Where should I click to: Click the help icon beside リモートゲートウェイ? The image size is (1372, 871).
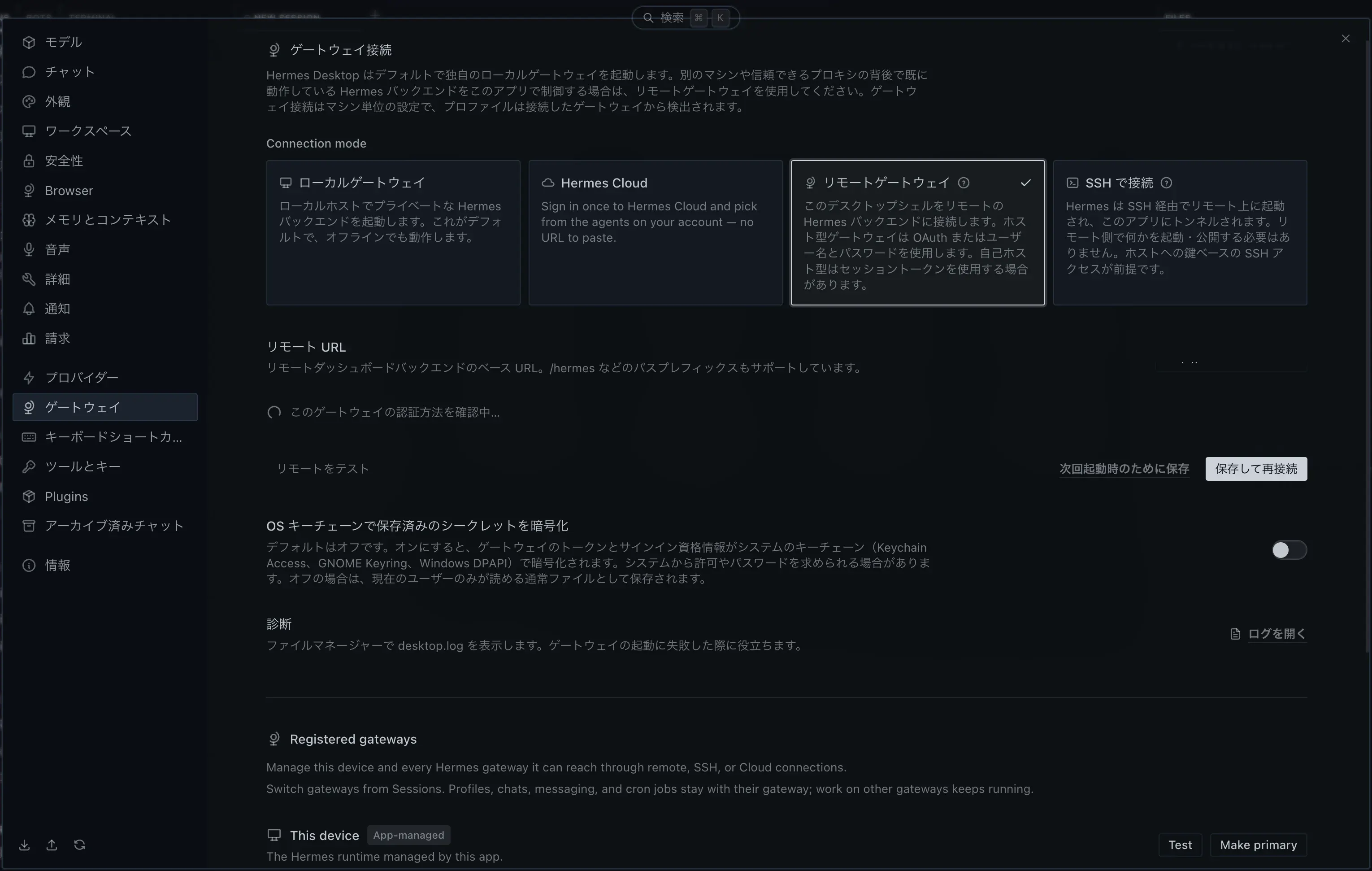[x=964, y=183]
